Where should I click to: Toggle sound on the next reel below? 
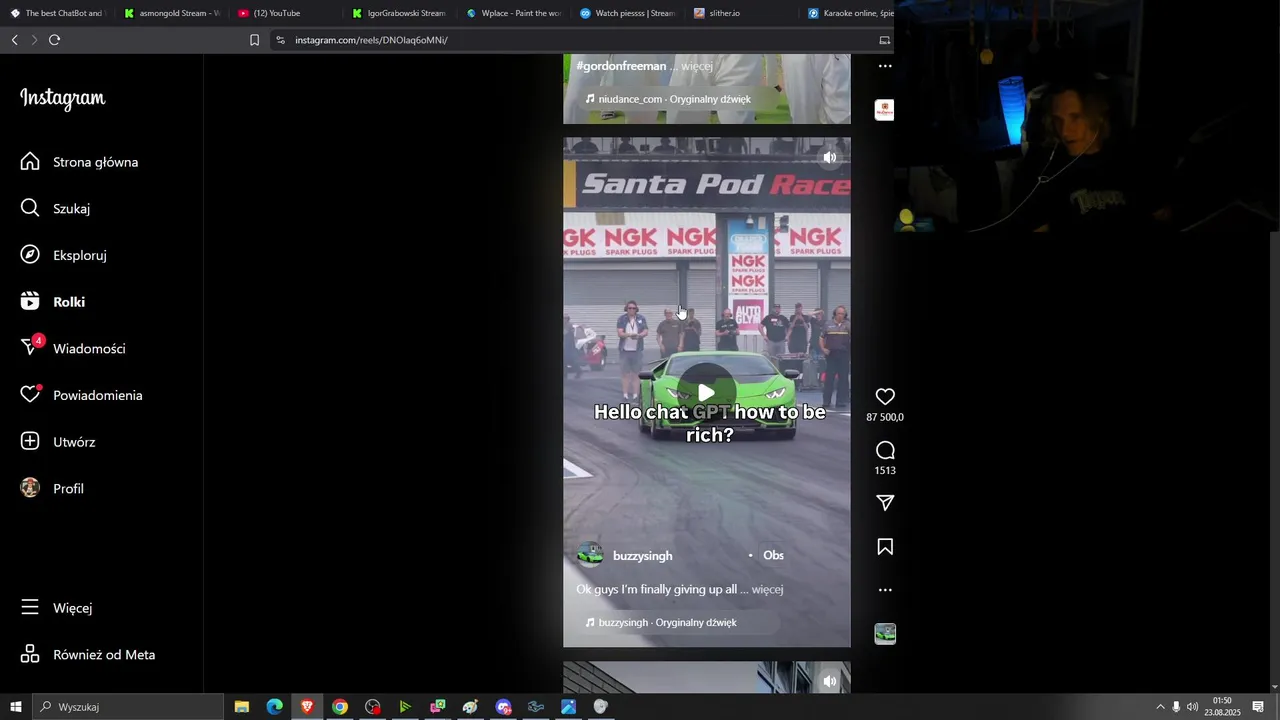point(829,681)
